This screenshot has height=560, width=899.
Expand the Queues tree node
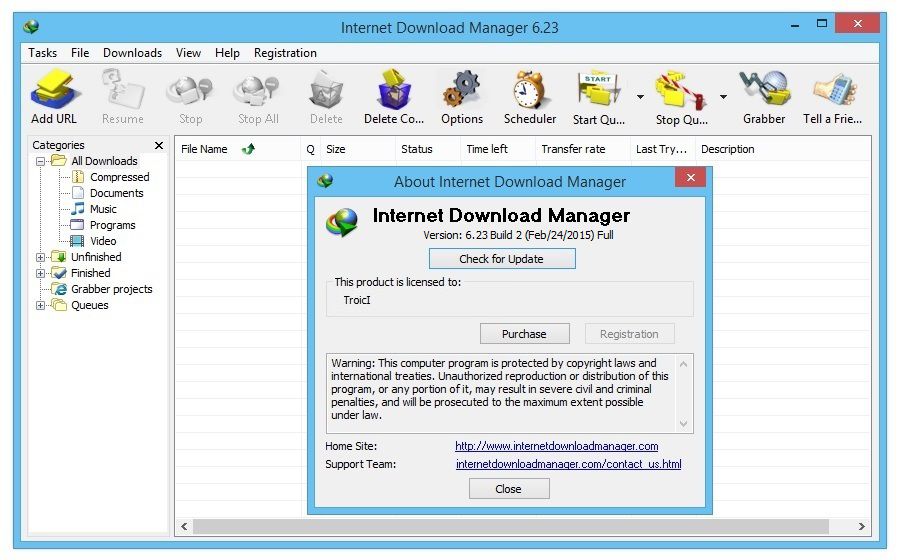[x=40, y=306]
